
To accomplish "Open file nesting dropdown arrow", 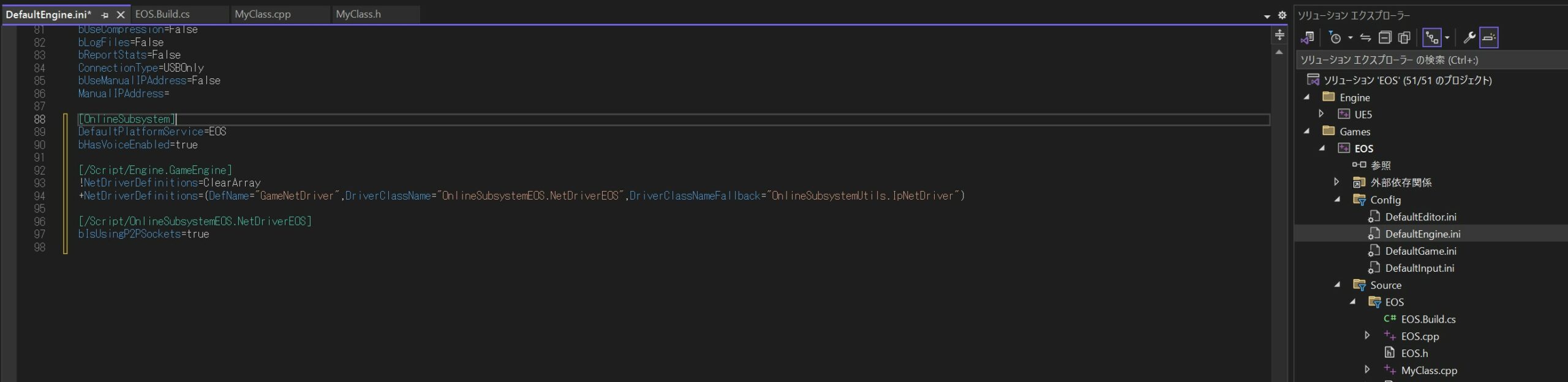I will [x=1447, y=38].
